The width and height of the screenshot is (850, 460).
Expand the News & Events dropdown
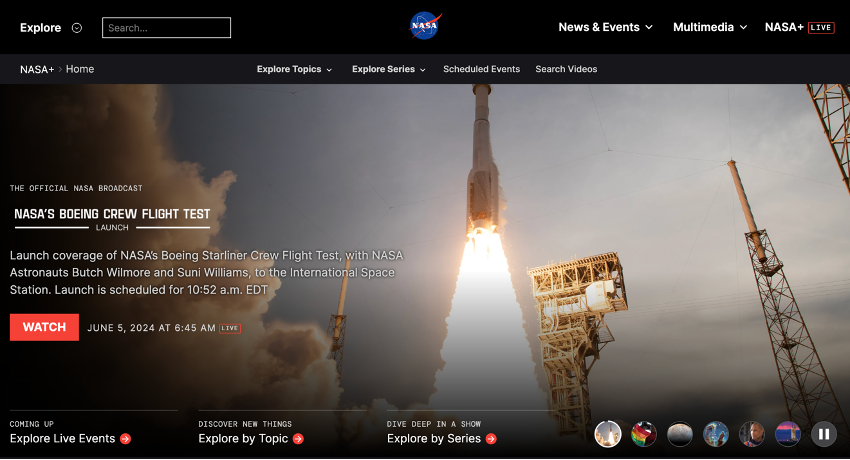pos(606,27)
